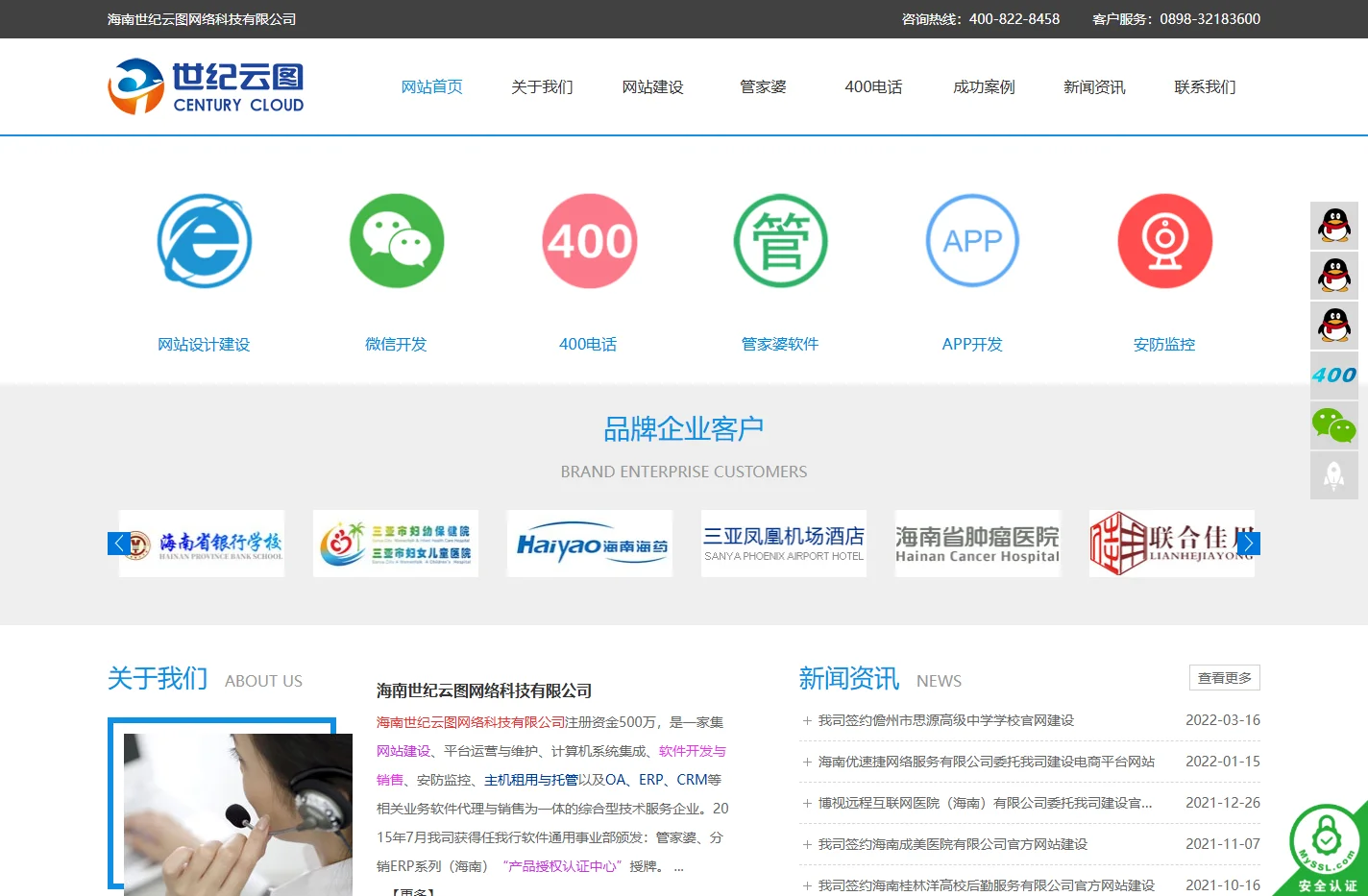Click the 新闻资讯 section heading
Screen dimensions: 1368x896
pyautogui.click(x=849, y=679)
